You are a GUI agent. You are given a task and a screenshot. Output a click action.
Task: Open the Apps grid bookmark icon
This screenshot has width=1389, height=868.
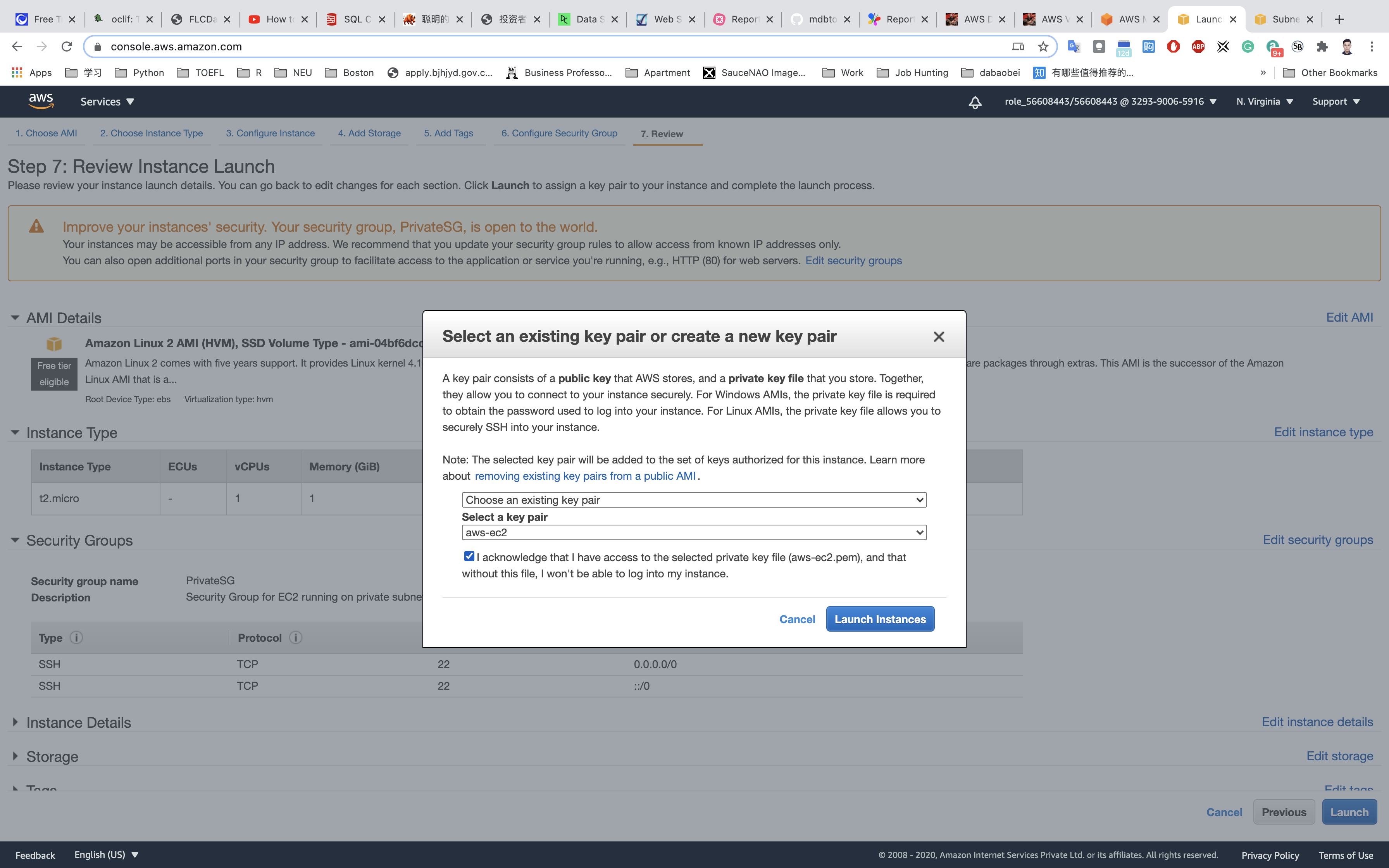17,72
